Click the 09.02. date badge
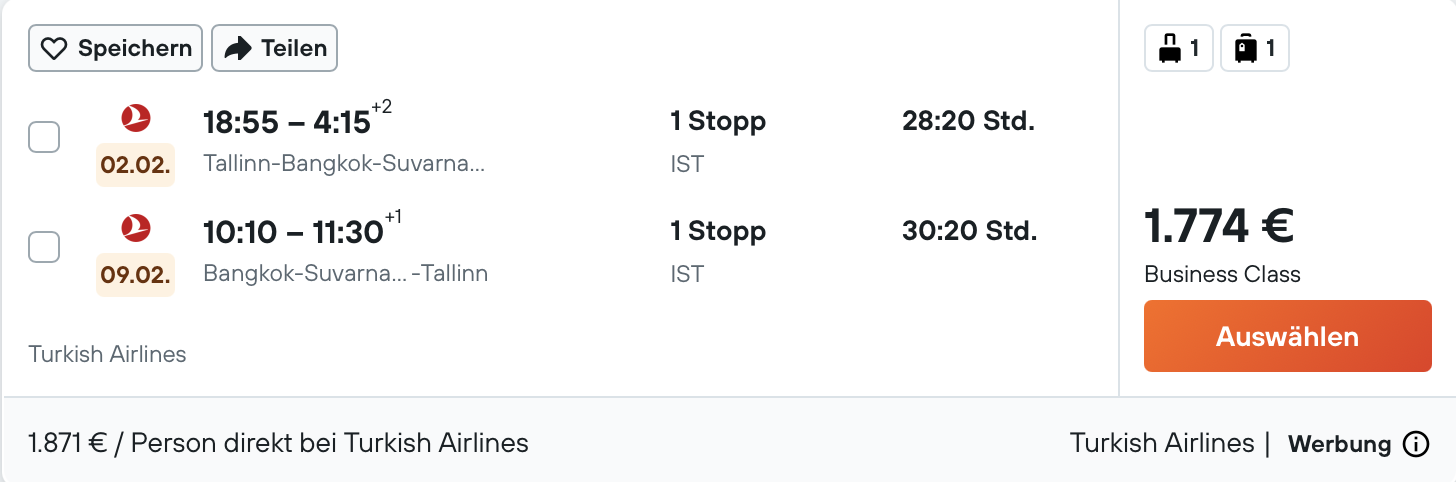1456x482 pixels. [136, 275]
